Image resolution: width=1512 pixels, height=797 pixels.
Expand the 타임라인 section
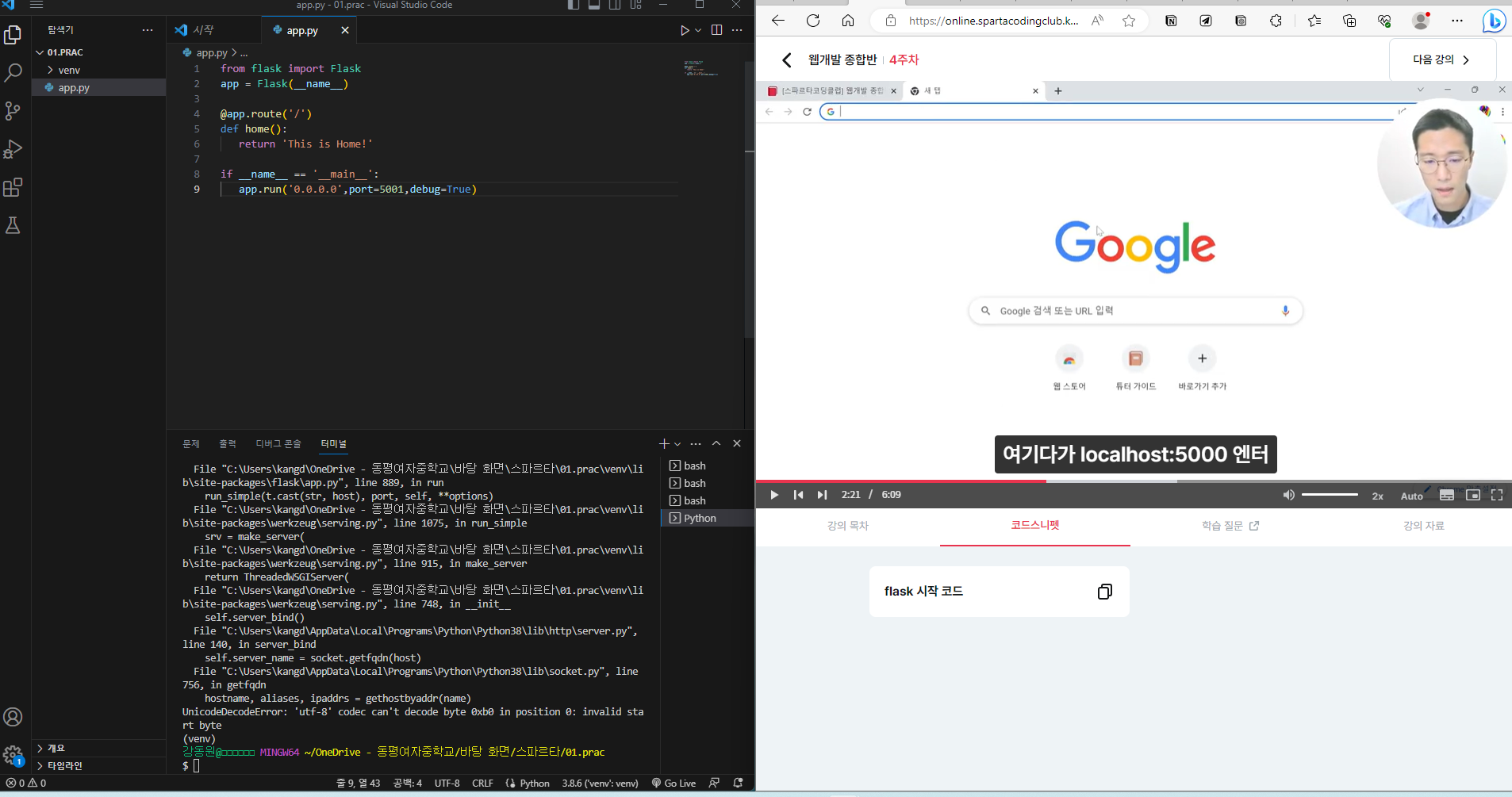coord(64,765)
